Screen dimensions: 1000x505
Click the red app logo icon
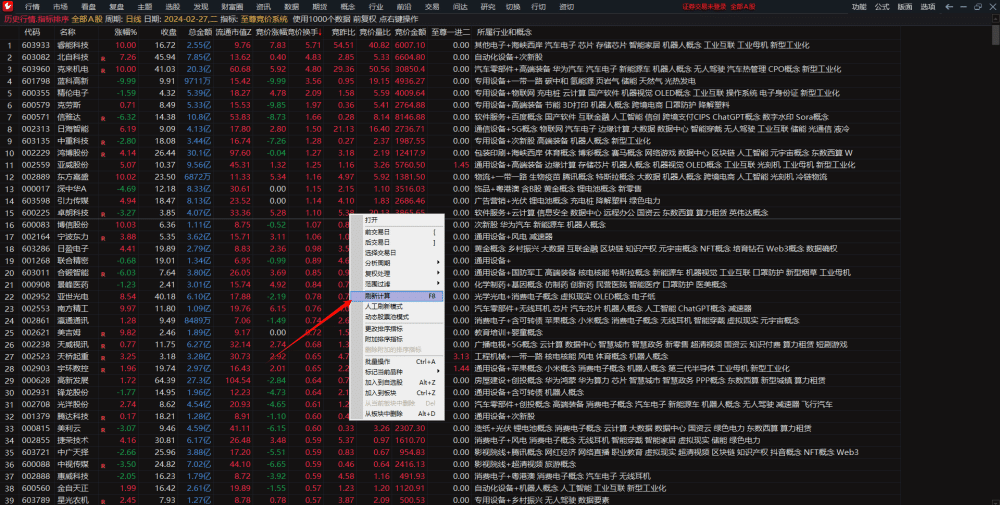tap(8, 6)
